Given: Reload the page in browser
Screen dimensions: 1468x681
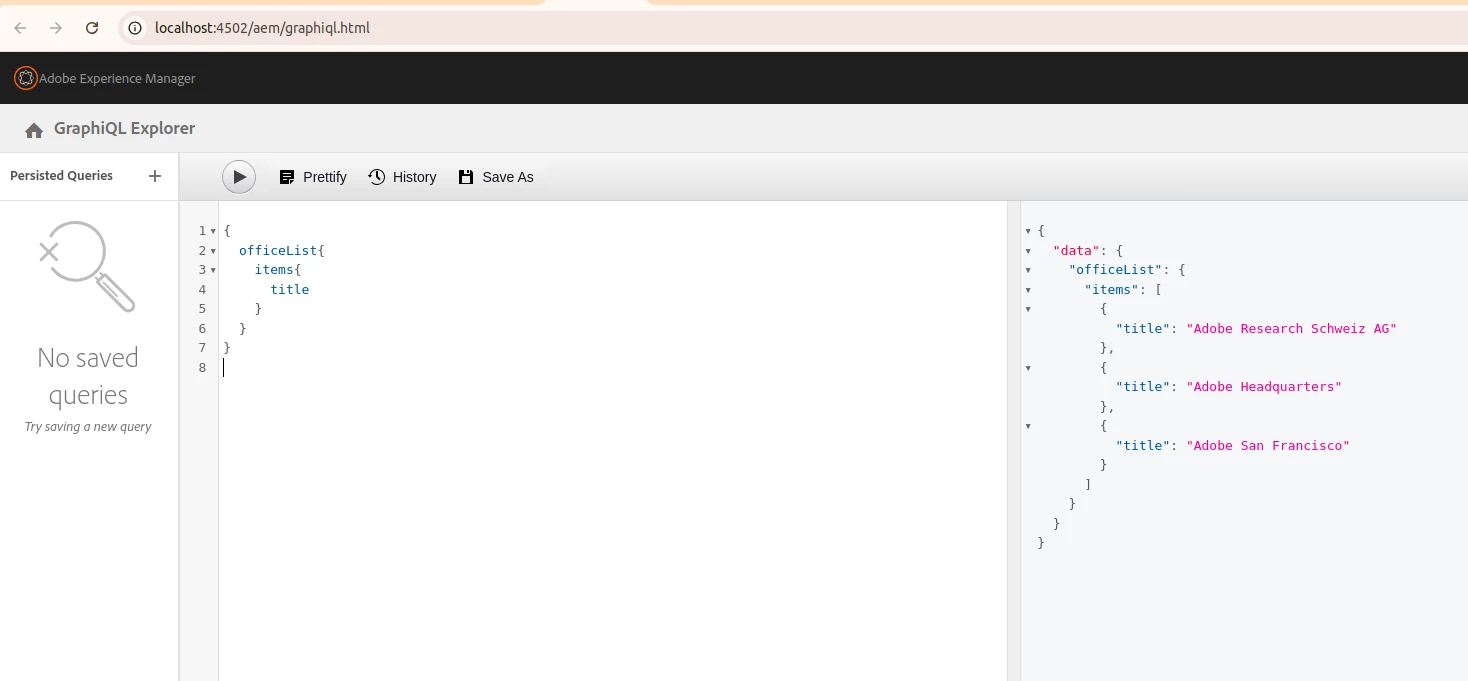Looking at the screenshot, I should [x=92, y=28].
